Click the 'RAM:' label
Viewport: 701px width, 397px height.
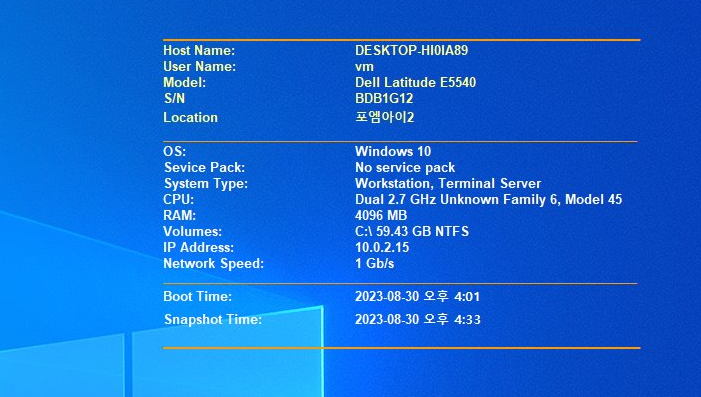coord(179,215)
